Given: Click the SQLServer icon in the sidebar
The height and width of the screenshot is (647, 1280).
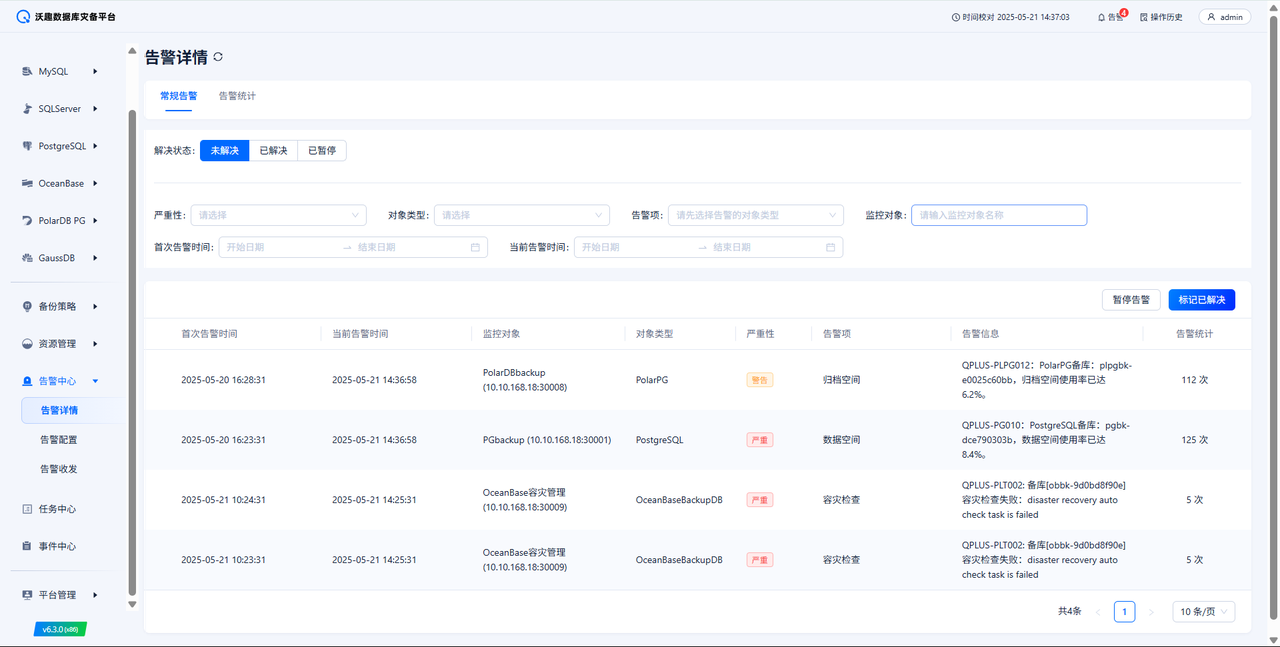Looking at the screenshot, I should point(27,108).
